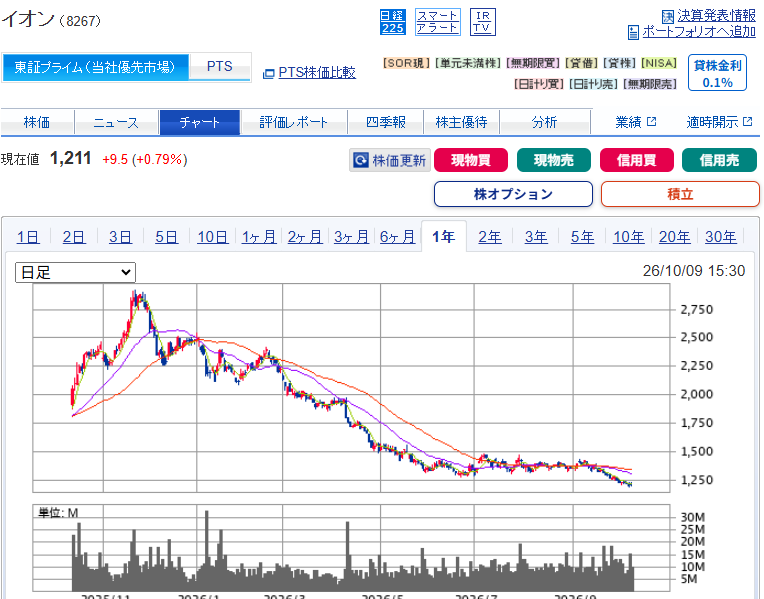Switch chart range to 2日
This screenshot has width=764, height=599.
[74, 237]
